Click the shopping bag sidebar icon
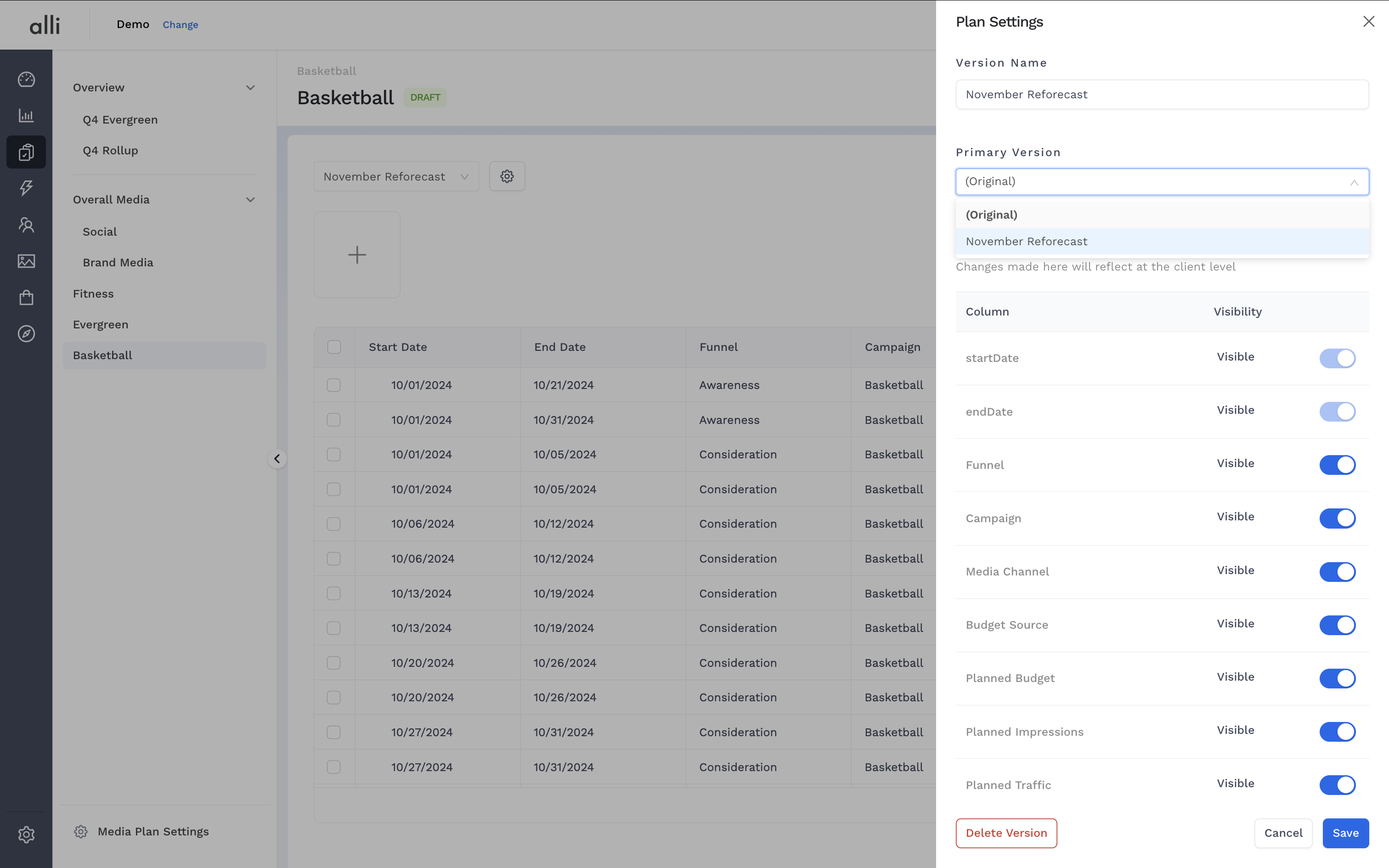The height and width of the screenshot is (868, 1389). [x=26, y=298]
